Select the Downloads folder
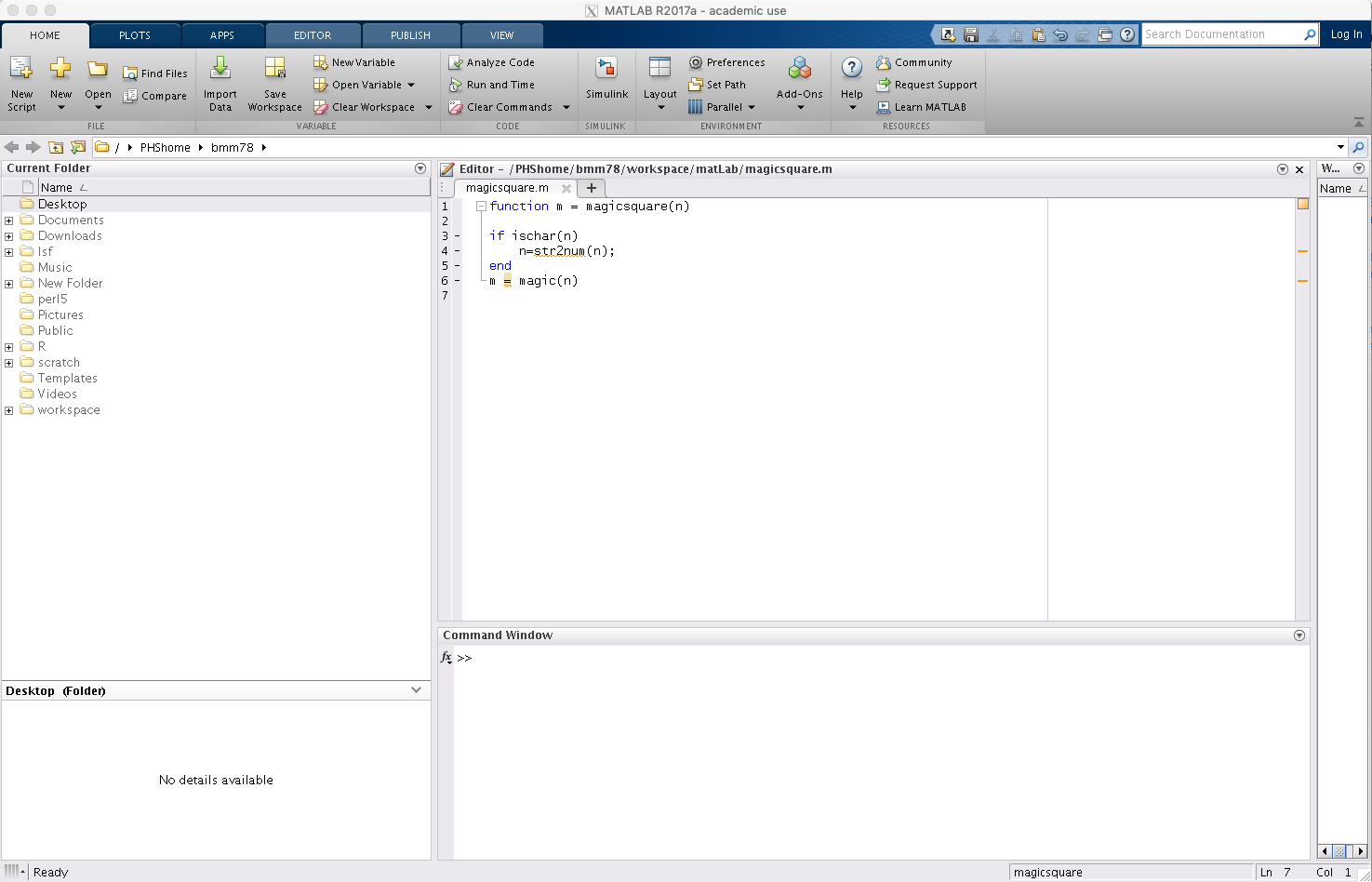 [x=70, y=236]
